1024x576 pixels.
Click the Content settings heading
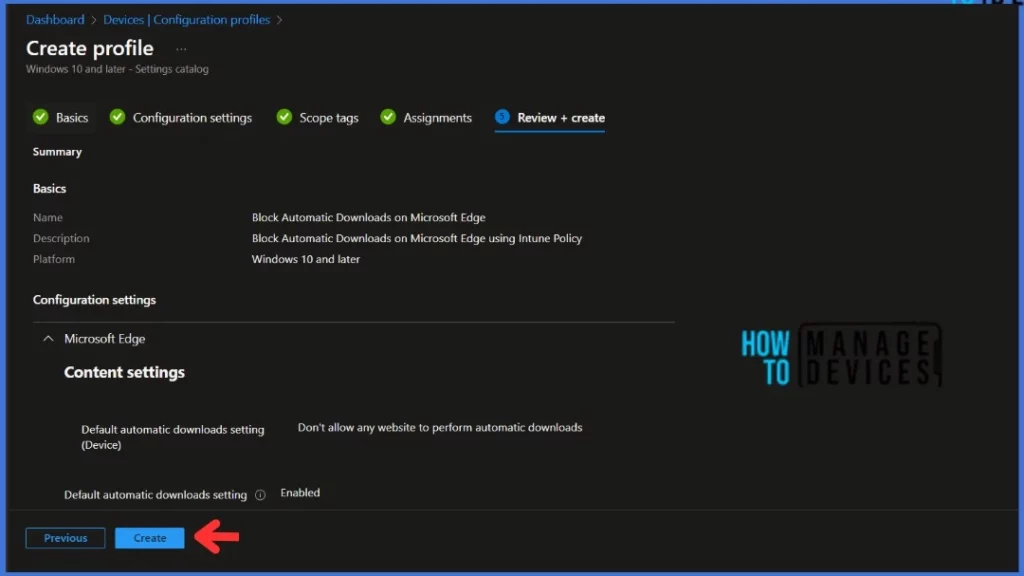(x=124, y=372)
